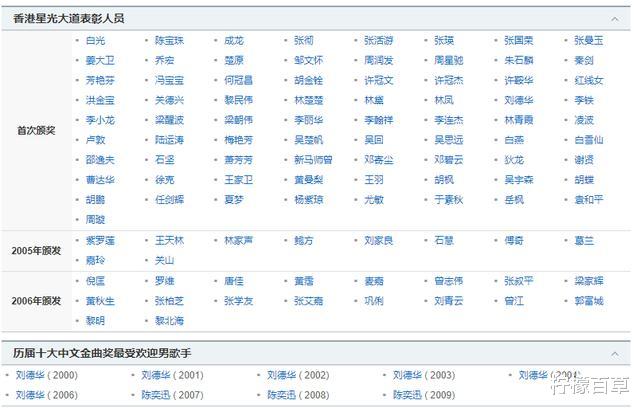
Task: Open the 陈奕迅 (2009) entry
Action: coord(424,395)
